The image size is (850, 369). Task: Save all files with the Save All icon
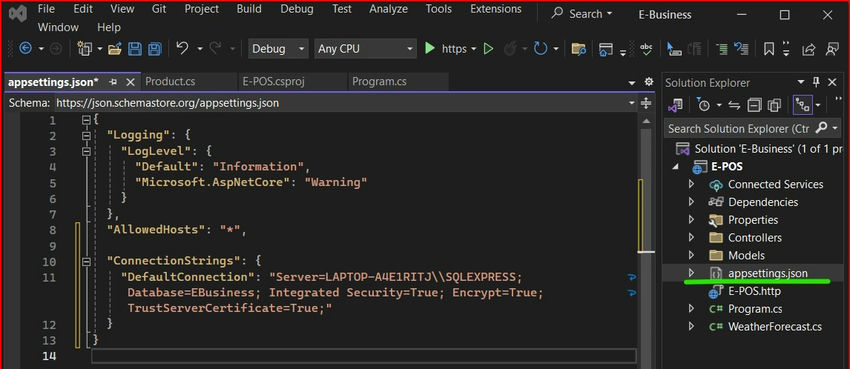tap(154, 49)
